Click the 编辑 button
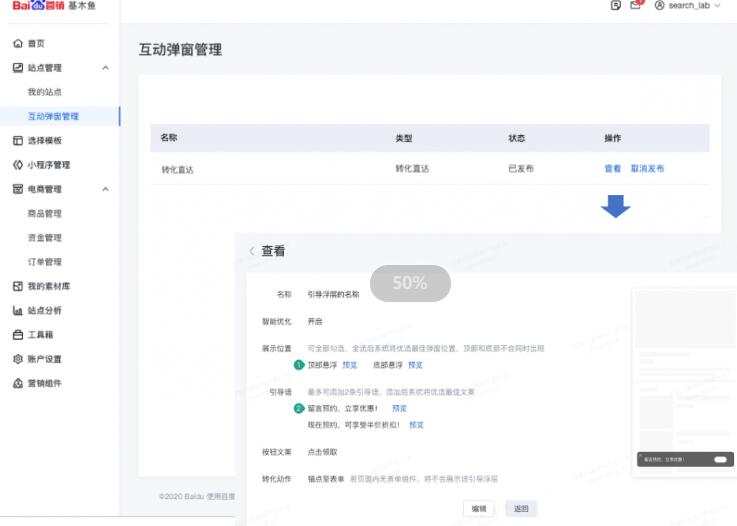 click(x=479, y=508)
